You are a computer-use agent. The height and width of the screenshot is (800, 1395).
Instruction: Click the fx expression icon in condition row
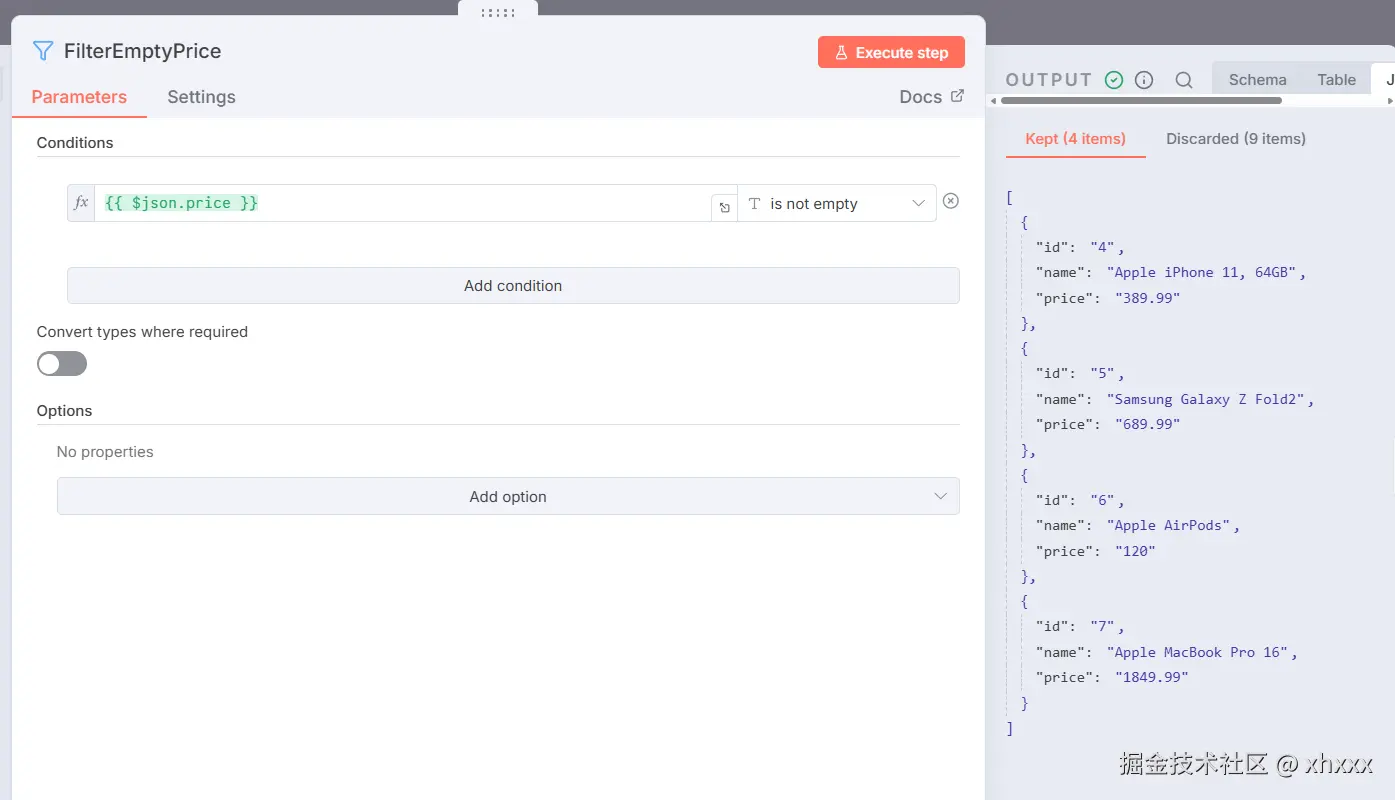pyautogui.click(x=81, y=203)
